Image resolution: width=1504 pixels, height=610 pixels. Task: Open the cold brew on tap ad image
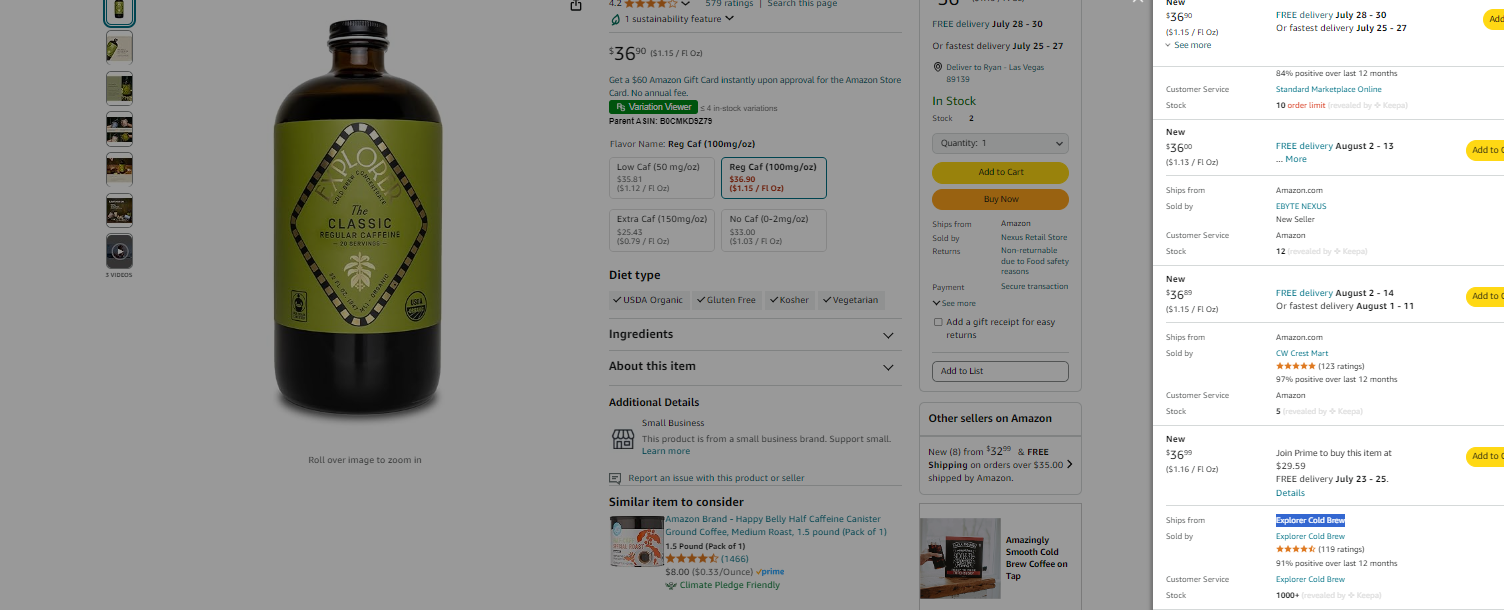click(960, 558)
